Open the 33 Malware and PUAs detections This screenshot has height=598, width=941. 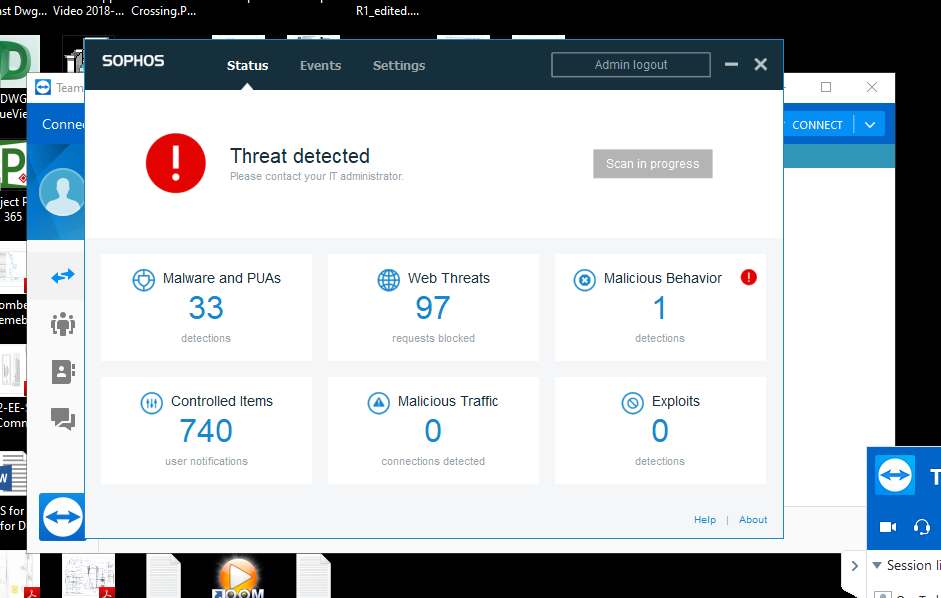206,308
